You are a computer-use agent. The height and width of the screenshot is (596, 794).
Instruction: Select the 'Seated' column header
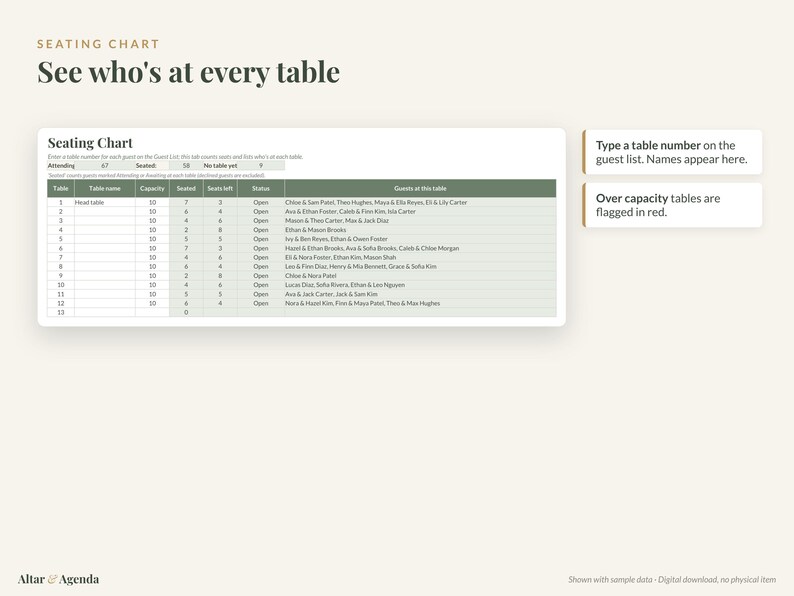[x=186, y=188]
